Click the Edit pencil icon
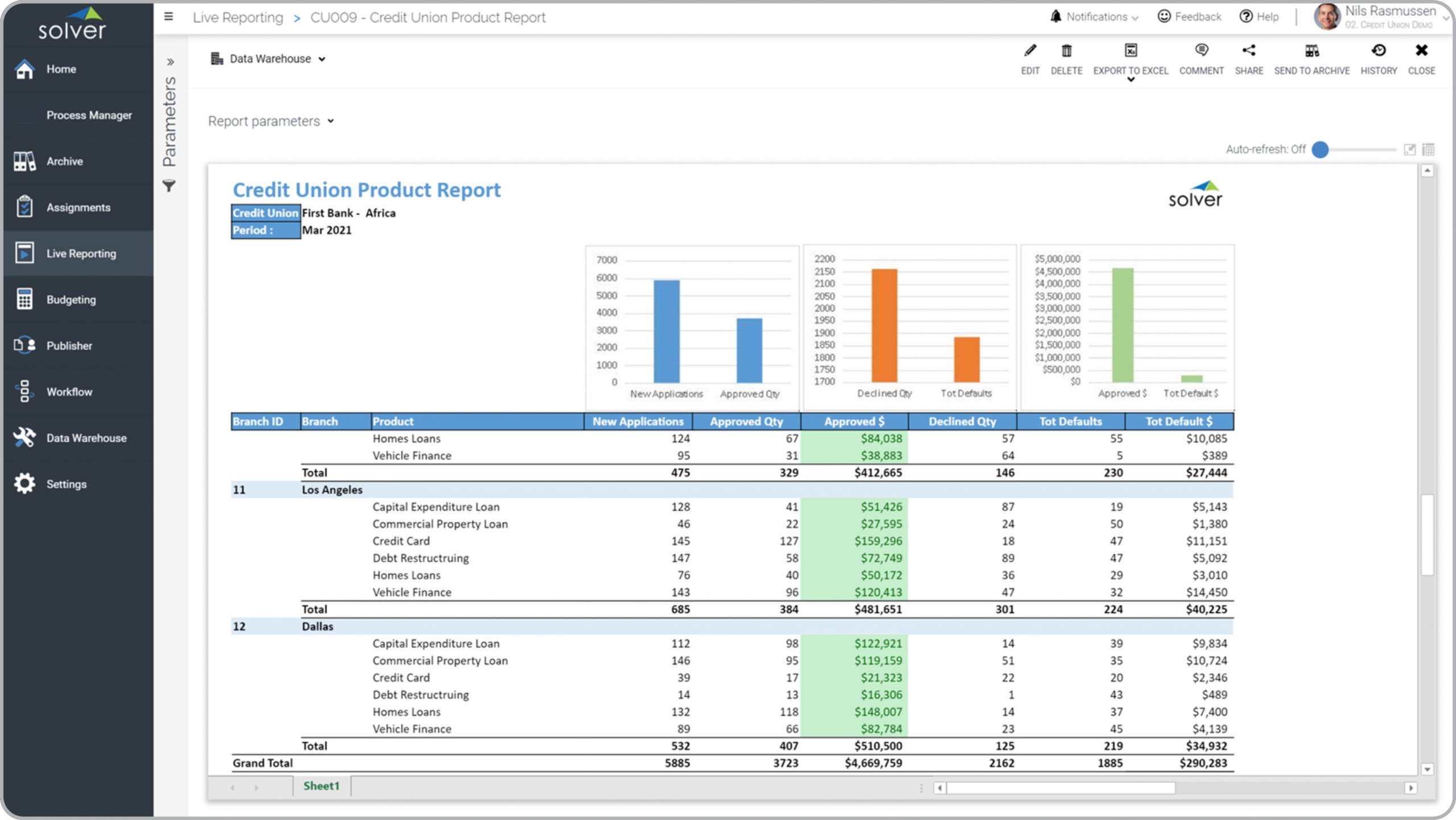Viewport: 1456px width, 820px height. (1029, 51)
